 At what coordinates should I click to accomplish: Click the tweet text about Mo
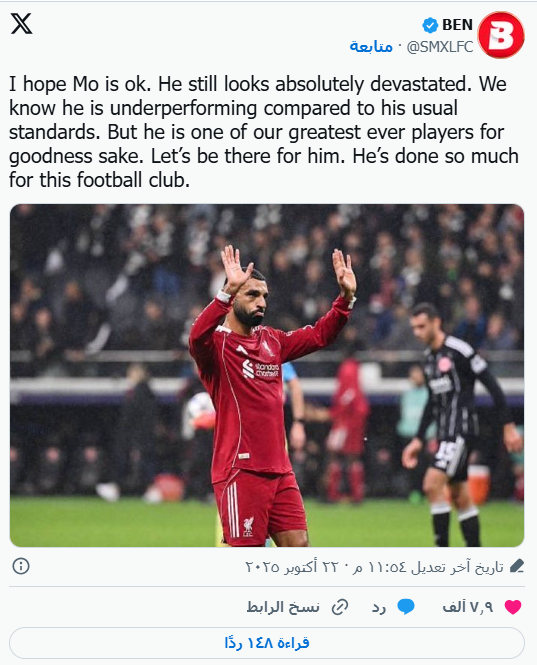[x=264, y=132]
